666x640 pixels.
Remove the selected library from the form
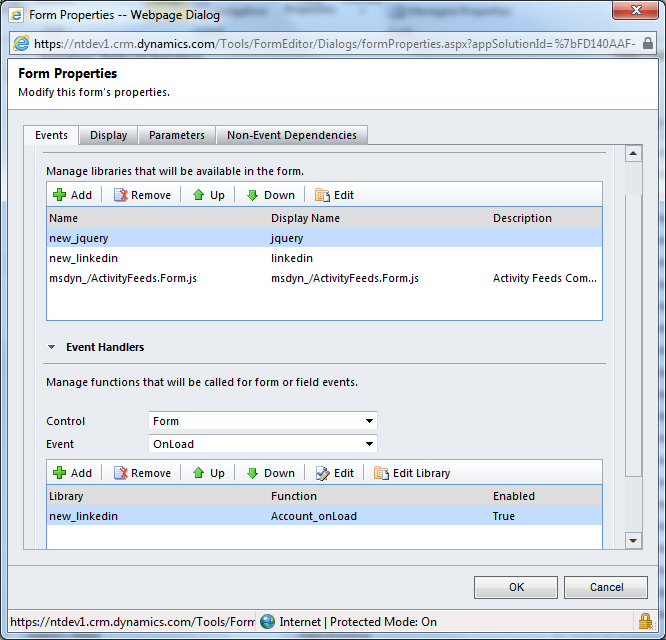pos(142,195)
